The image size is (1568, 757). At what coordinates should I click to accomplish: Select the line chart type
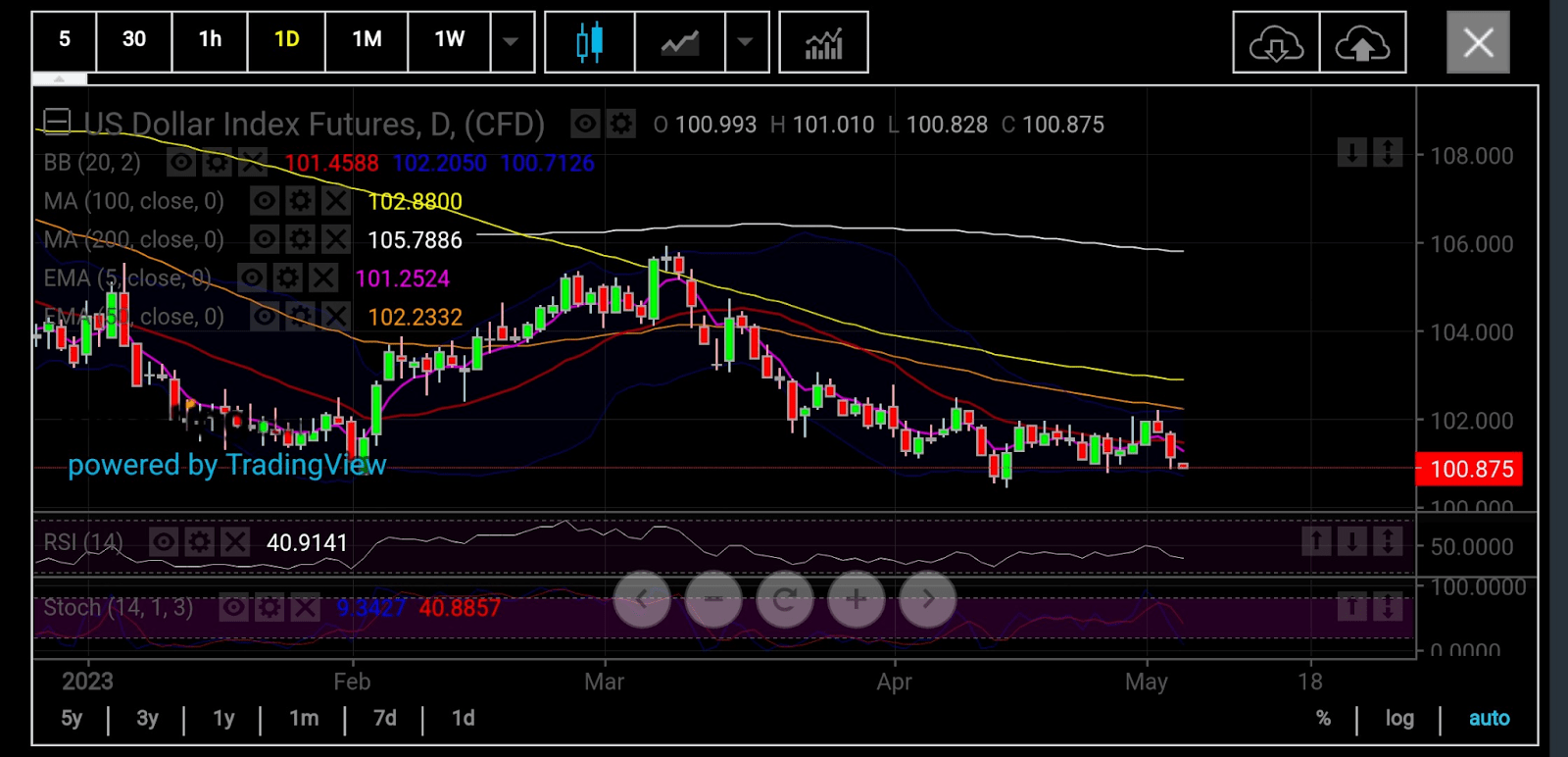(x=680, y=42)
